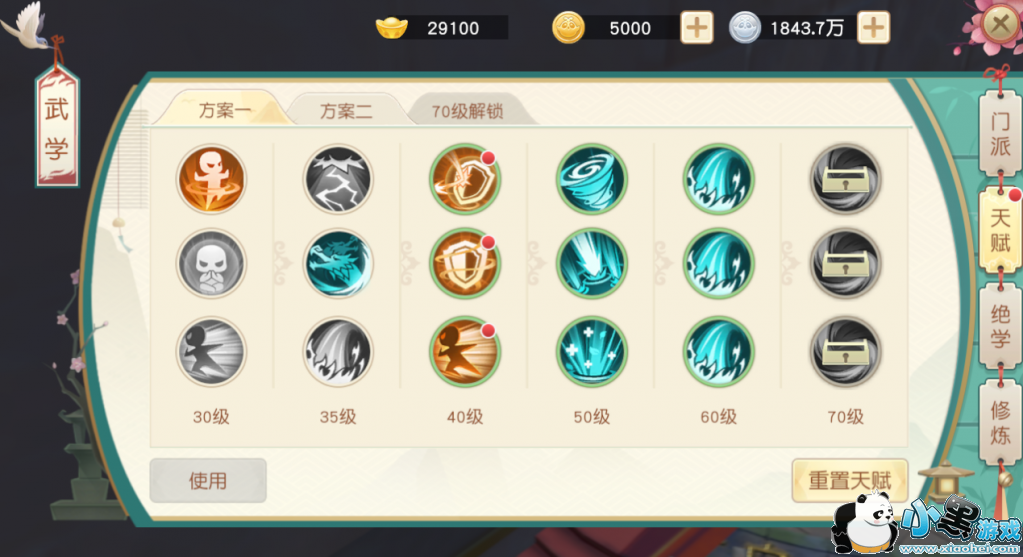Pick the lightning crack talent at level 35
The height and width of the screenshot is (557, 1023).
(338, 179)
